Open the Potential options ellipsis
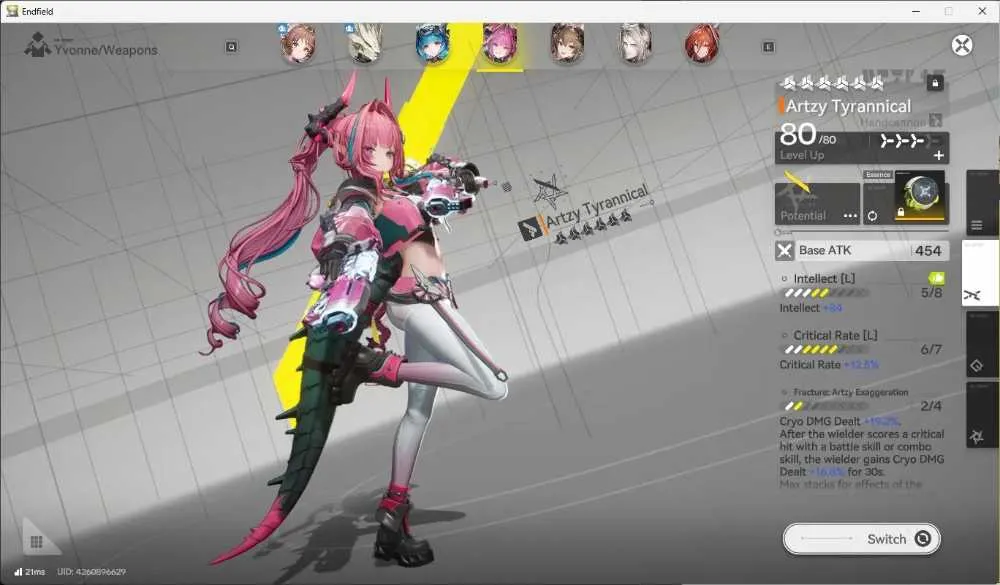 850,216
